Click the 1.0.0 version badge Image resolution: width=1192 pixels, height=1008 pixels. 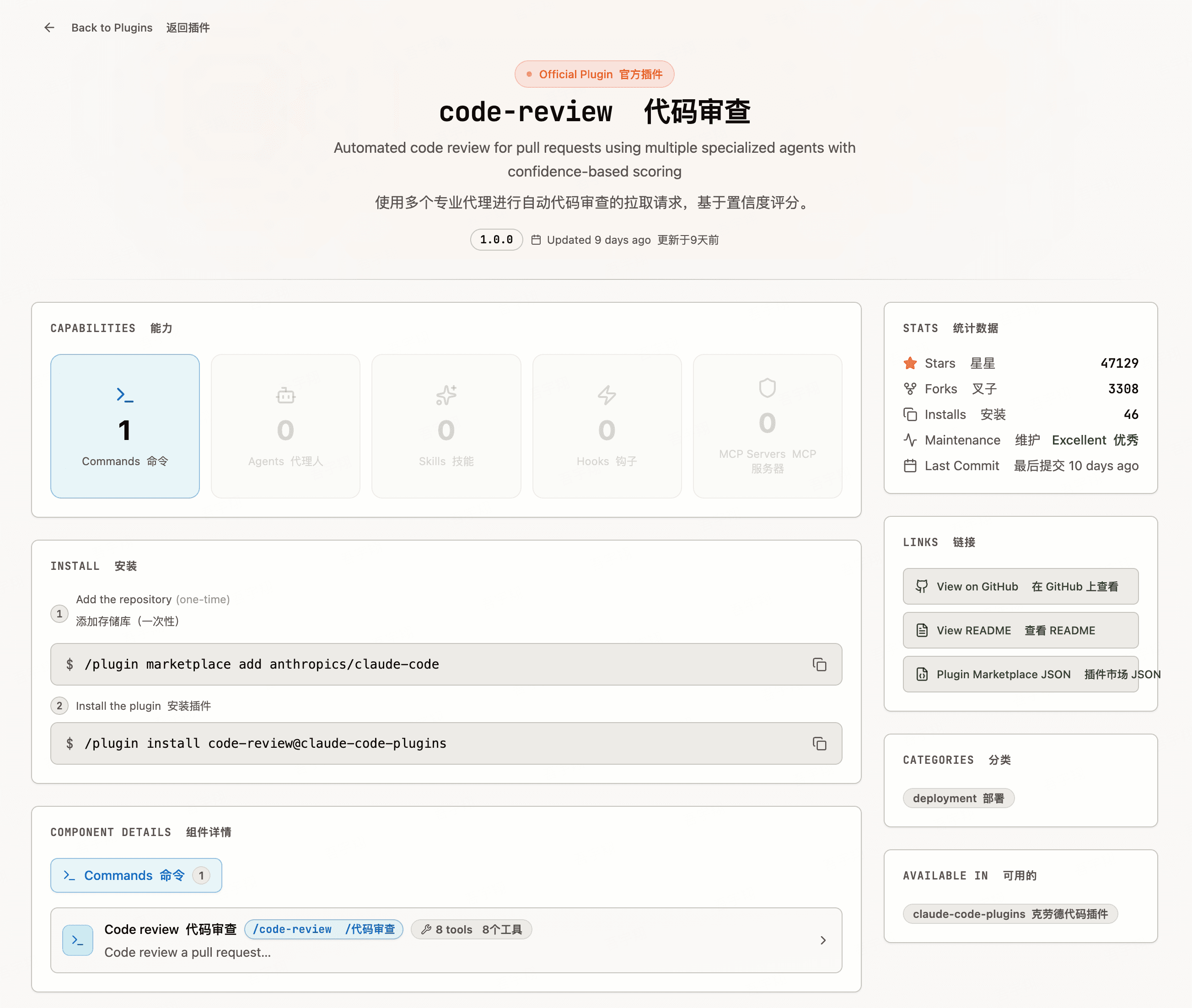[x=496, y=240]
